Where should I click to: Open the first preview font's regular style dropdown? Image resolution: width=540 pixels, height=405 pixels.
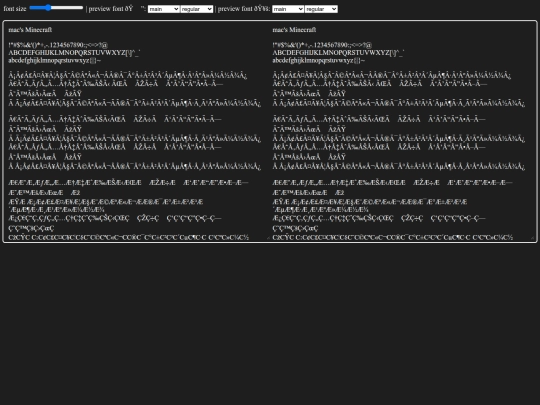(x=197, y=9)
